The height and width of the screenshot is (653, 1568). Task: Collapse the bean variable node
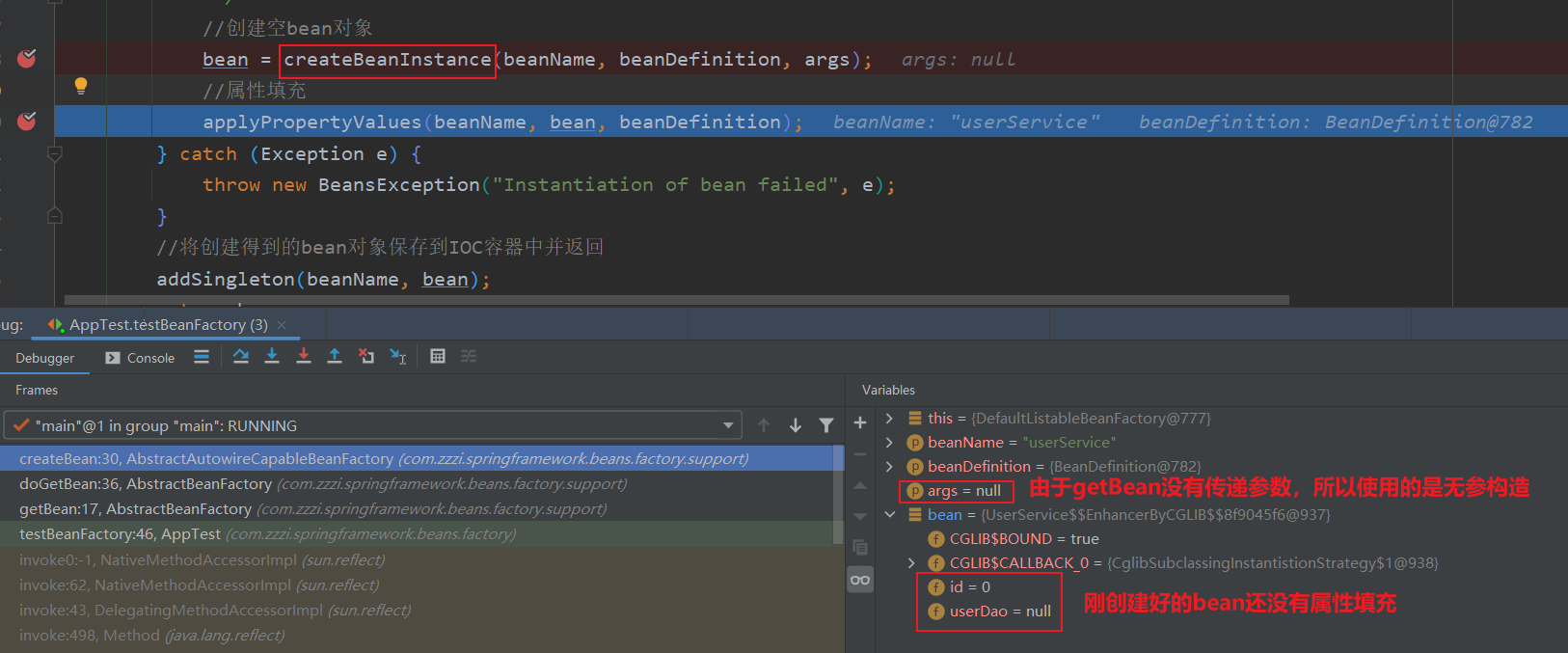point(889,515)
